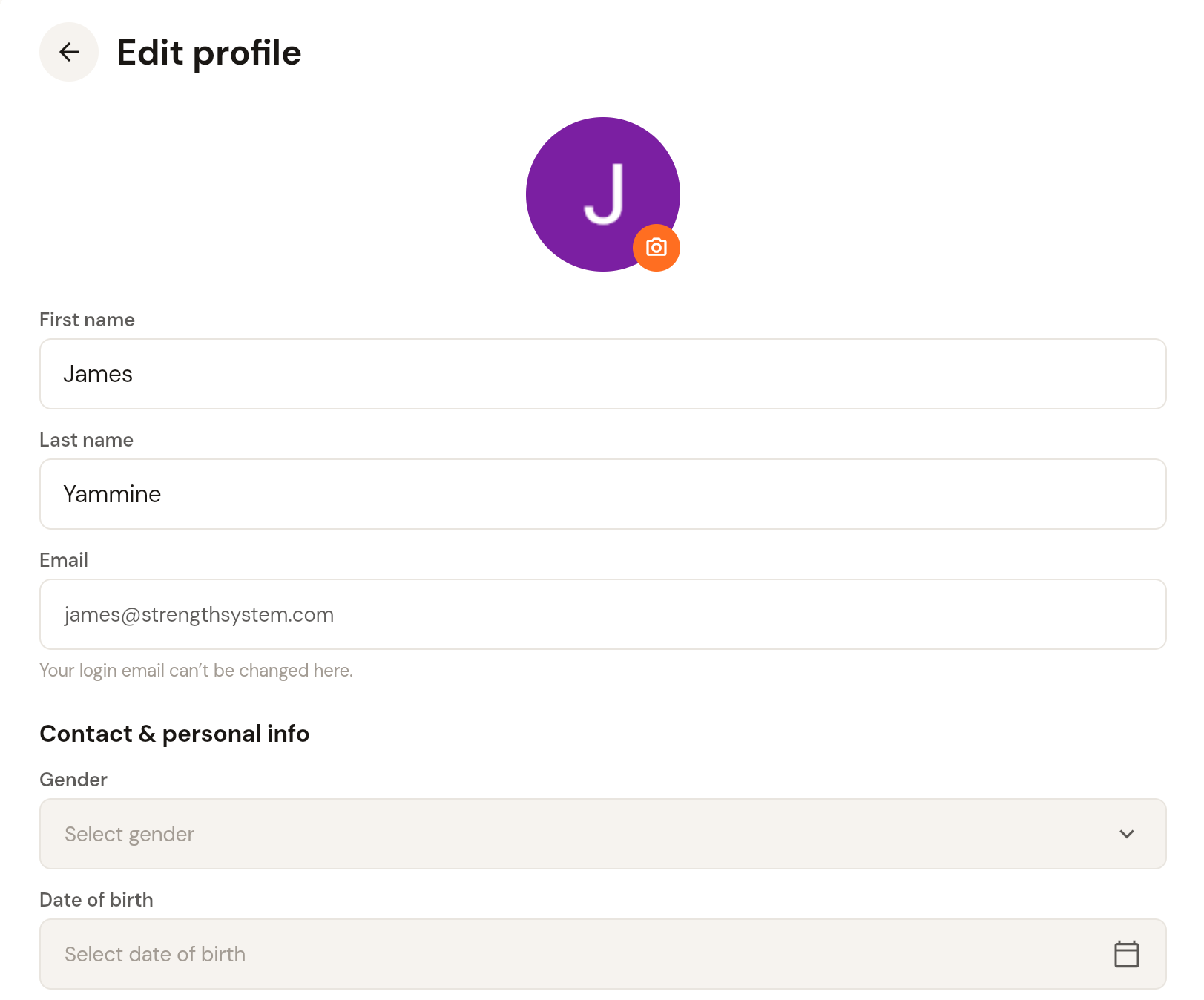Click the Gender label
This screenshot has height=1000, width=1204.
coord(73,780)
